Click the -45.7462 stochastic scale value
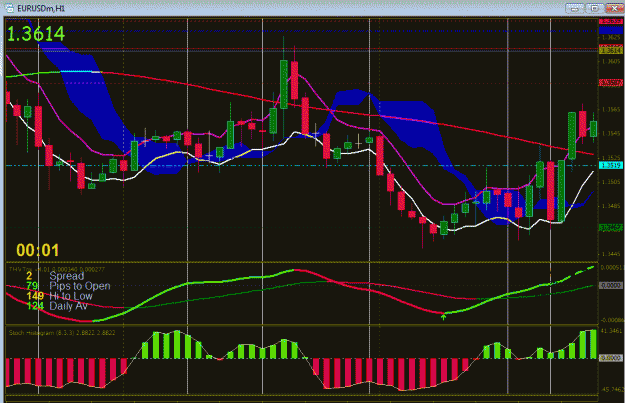Screen dimensions: 625x403 click(x=611, y=389)
